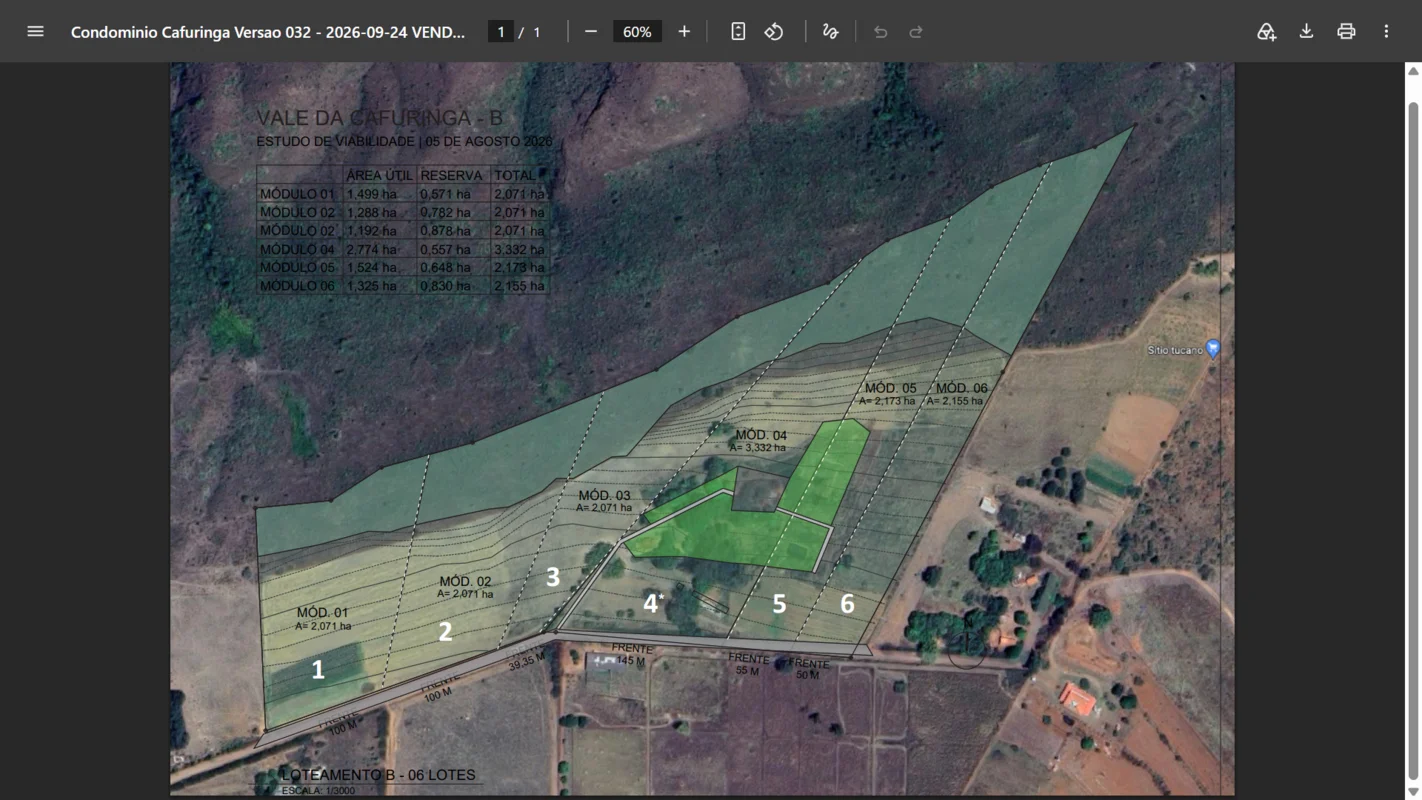Click the 'TOTAL' table header
This screenshot has width=1422, height=800.
tap(515, 176)
